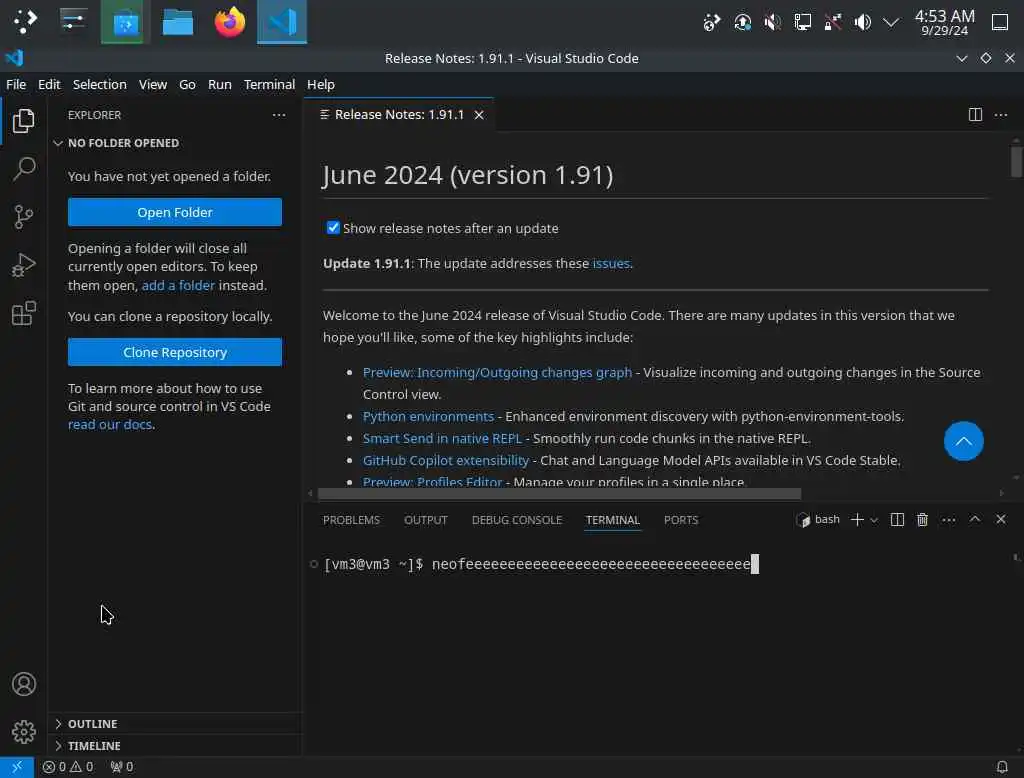1024x778 pixels.
Task: Select the bash terminal label
Action: pos(818,519)
